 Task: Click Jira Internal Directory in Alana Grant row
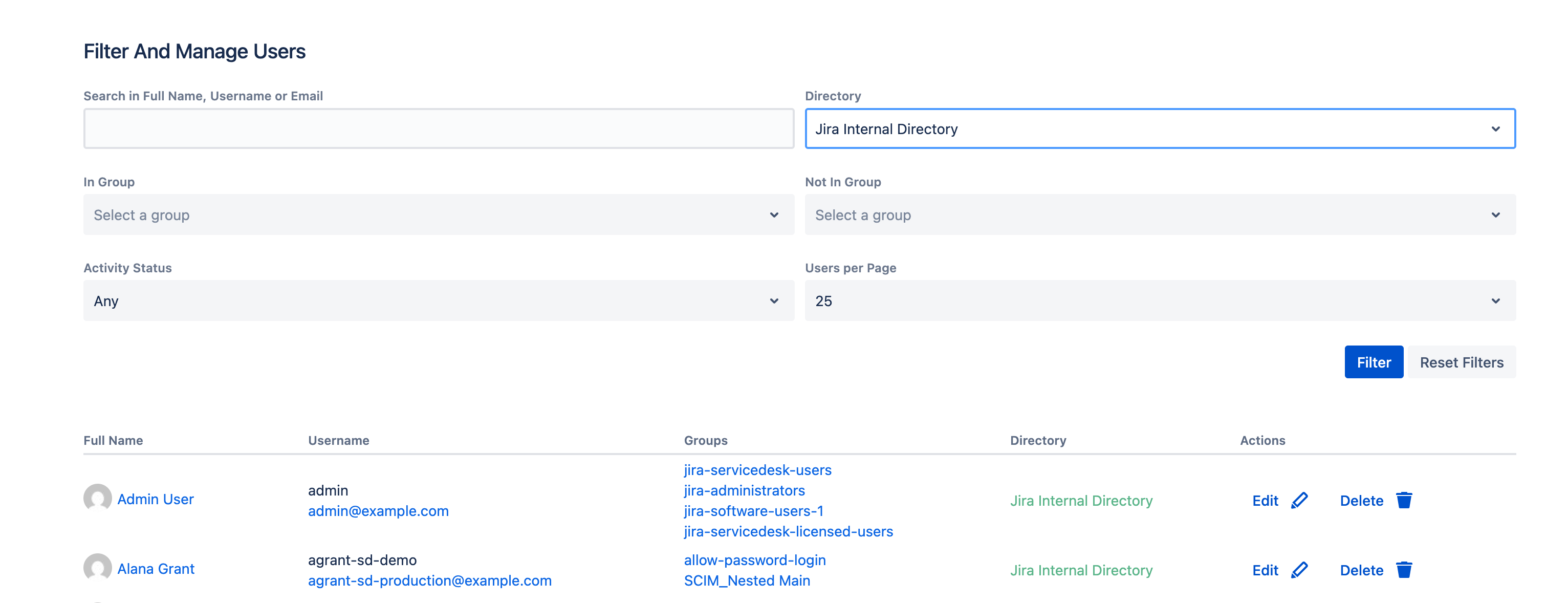[x=1081, y=570]
